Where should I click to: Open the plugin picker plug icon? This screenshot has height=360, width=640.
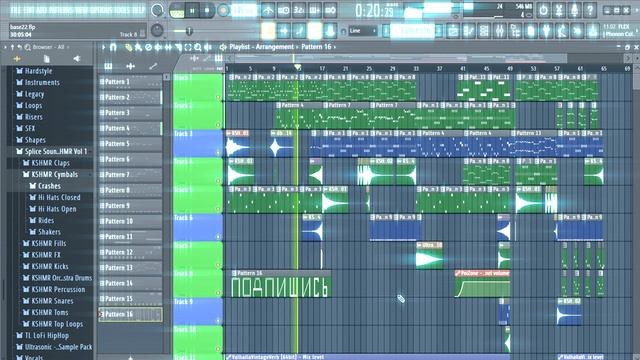click(x=546, y=31)
